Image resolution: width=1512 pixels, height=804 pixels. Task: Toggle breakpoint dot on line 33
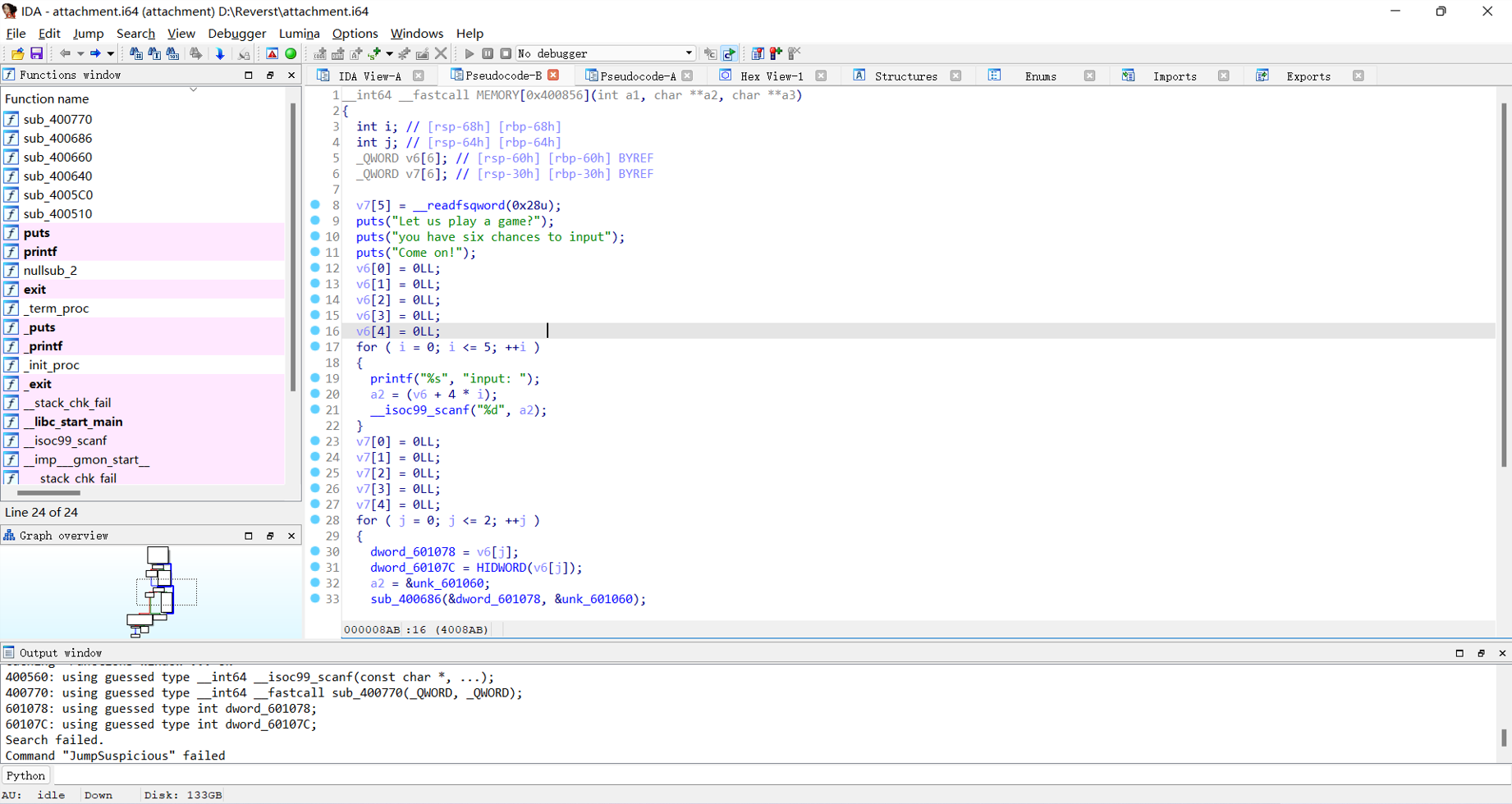click(315, 599)
